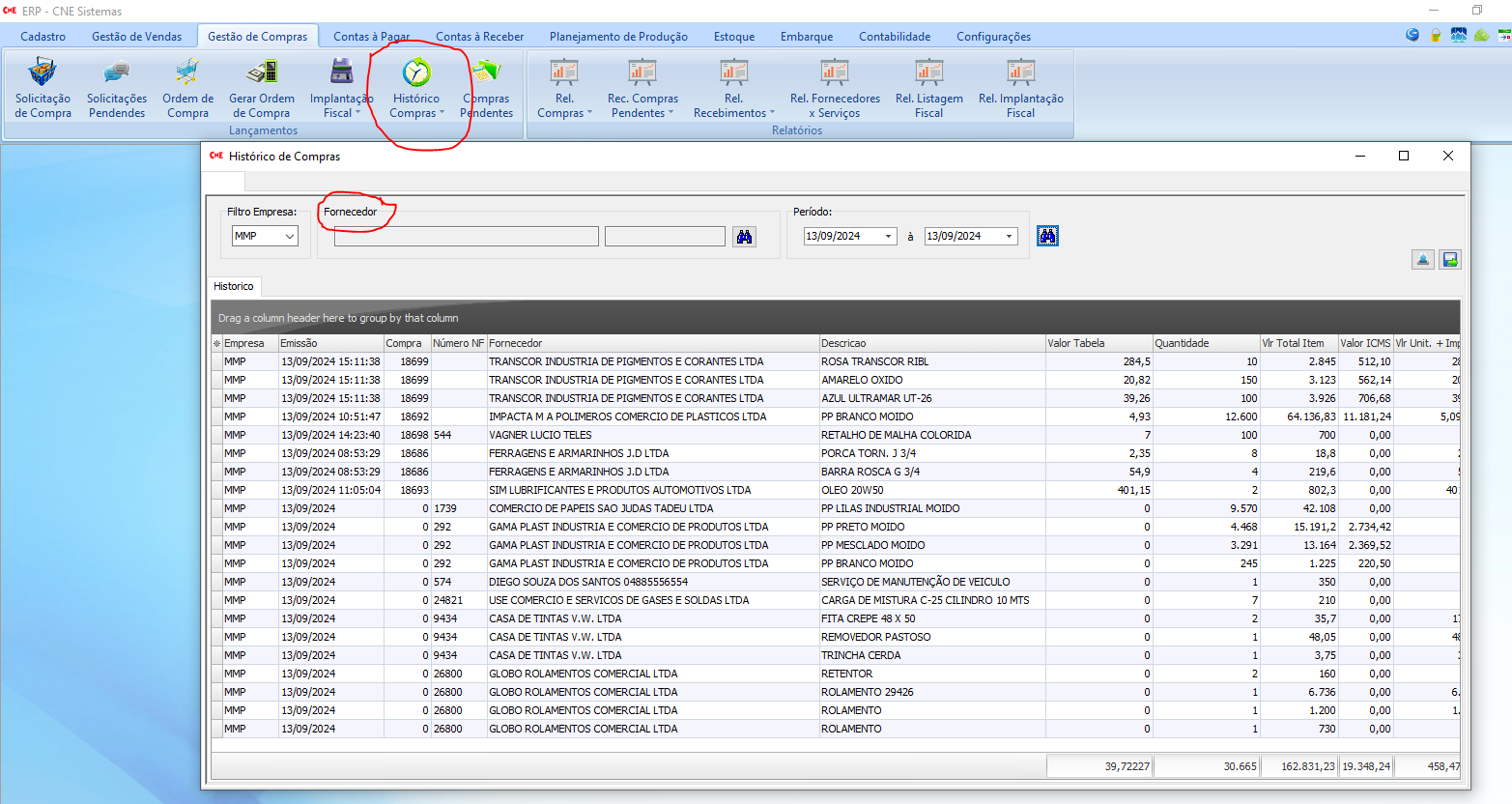This screenshot has height=804, width=1512.
Task: Click the supplier search binoculars button
Action: click(744, 237)
